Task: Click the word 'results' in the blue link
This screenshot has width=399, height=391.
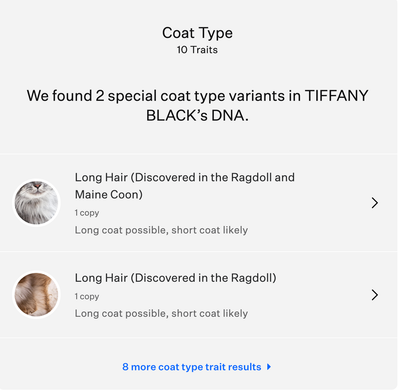Action: (x=245, y=367)
